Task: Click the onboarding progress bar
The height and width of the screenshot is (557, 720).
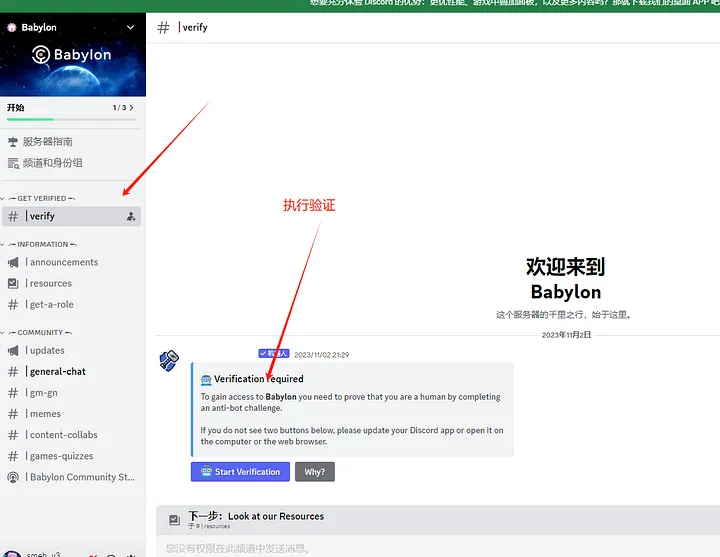Action: [x=71, y=119]
